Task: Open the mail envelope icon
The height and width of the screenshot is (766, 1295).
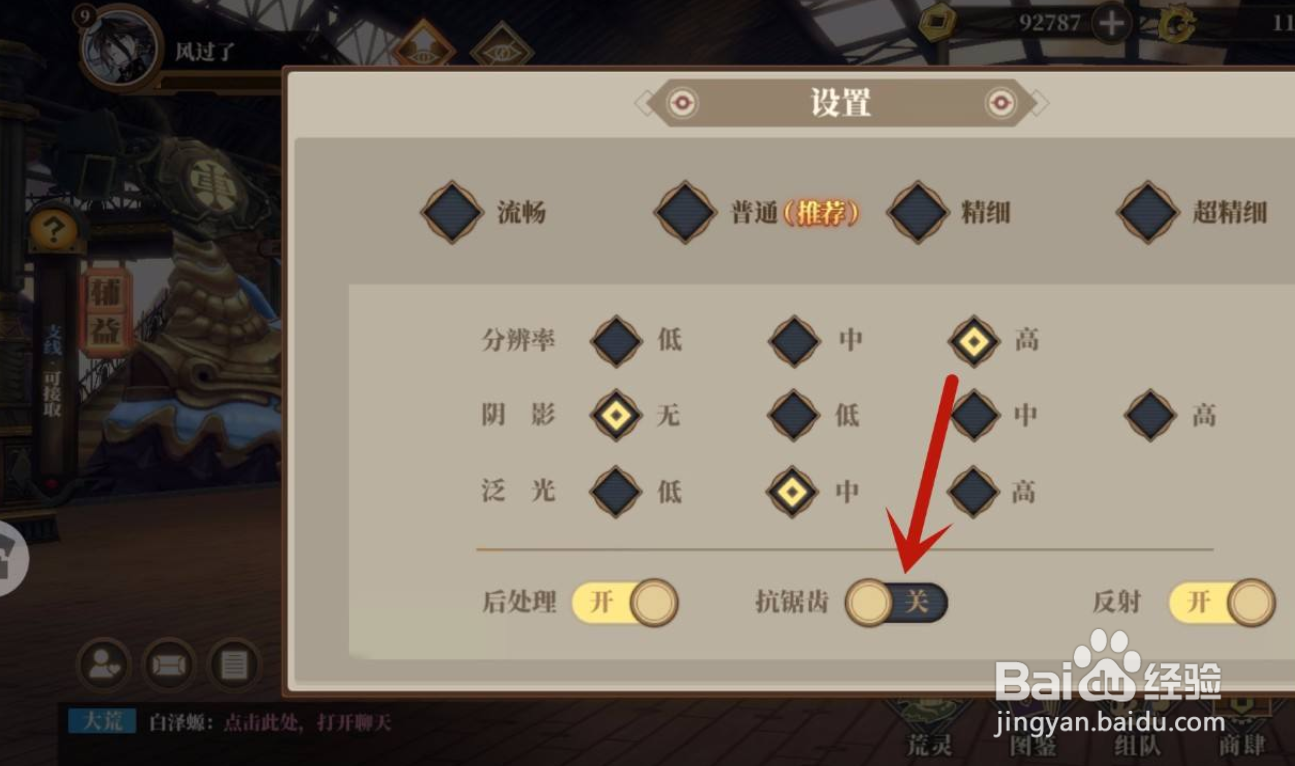Action: coord(169,665)
